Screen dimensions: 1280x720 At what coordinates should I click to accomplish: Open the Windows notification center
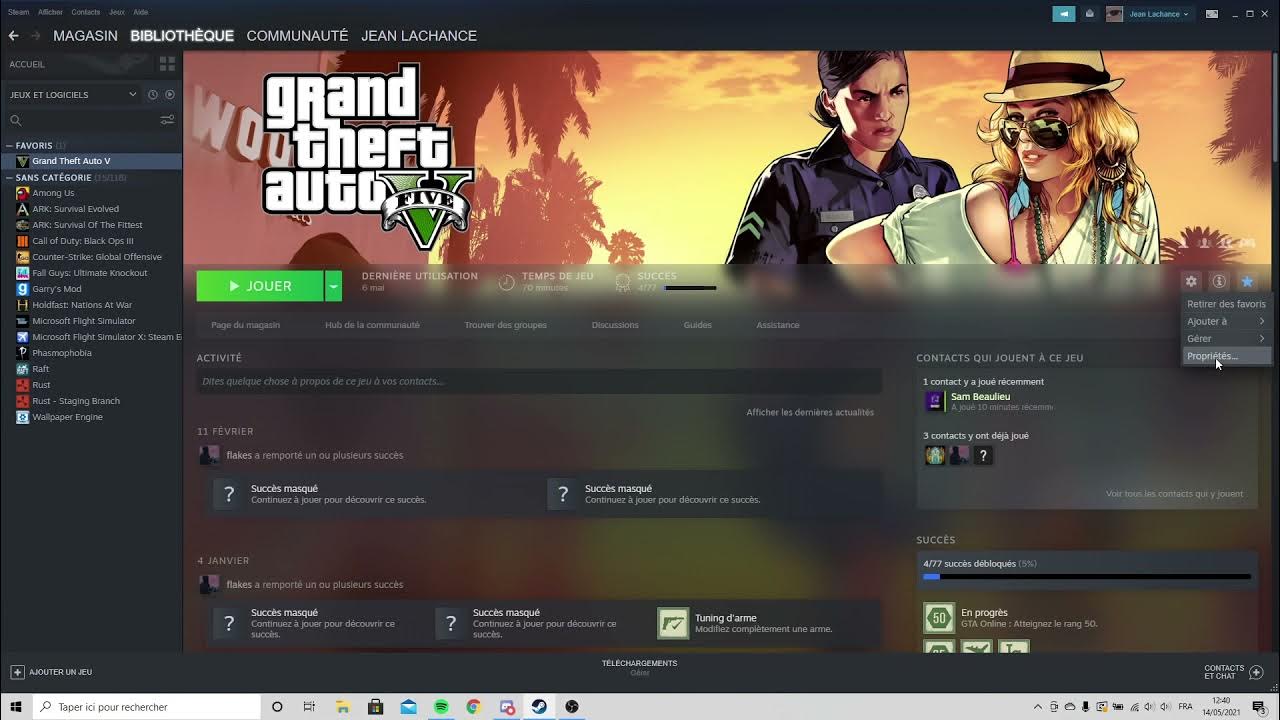click(1259, 707)
